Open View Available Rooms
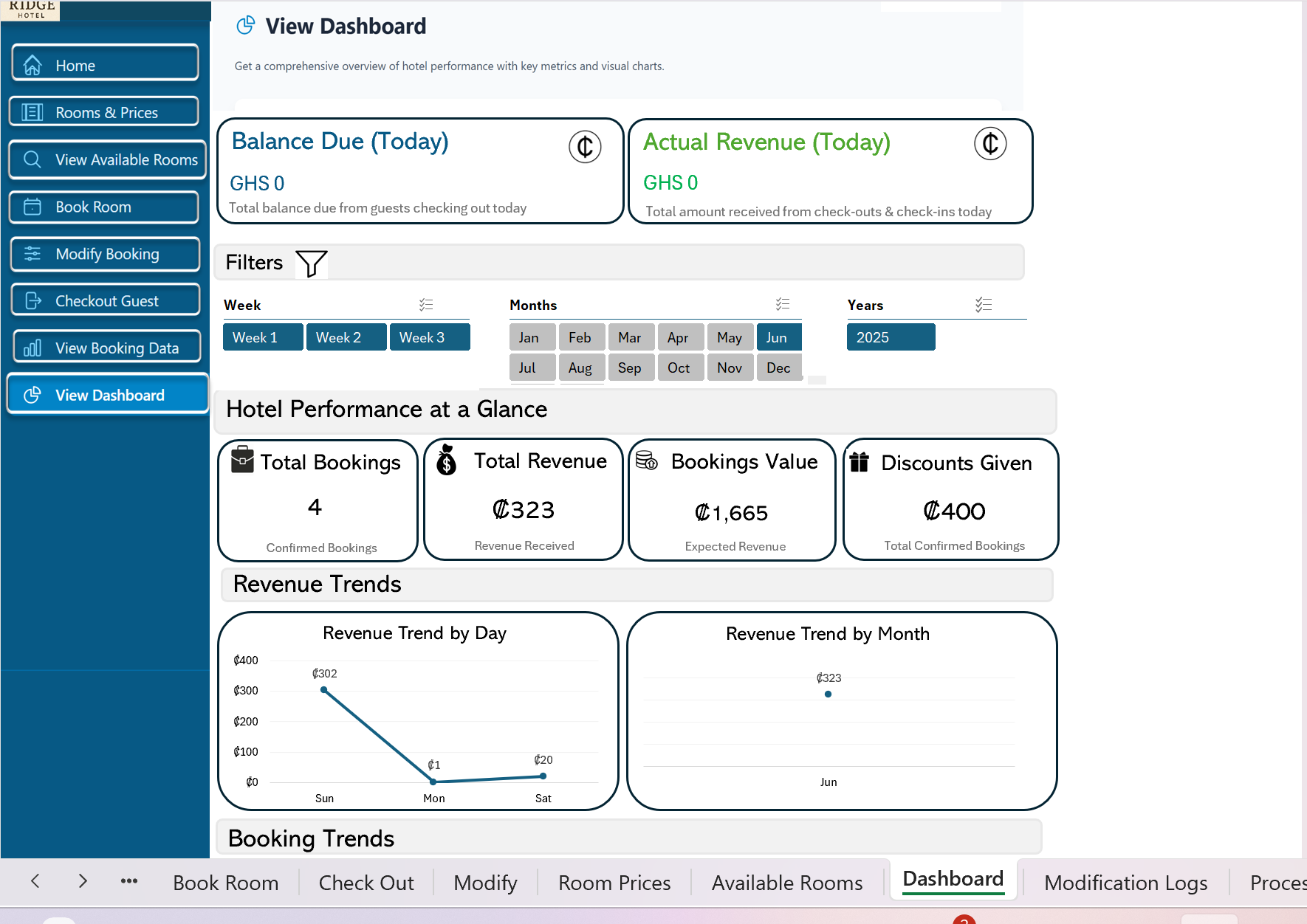The image size is (1307, 924). [107, 159]
